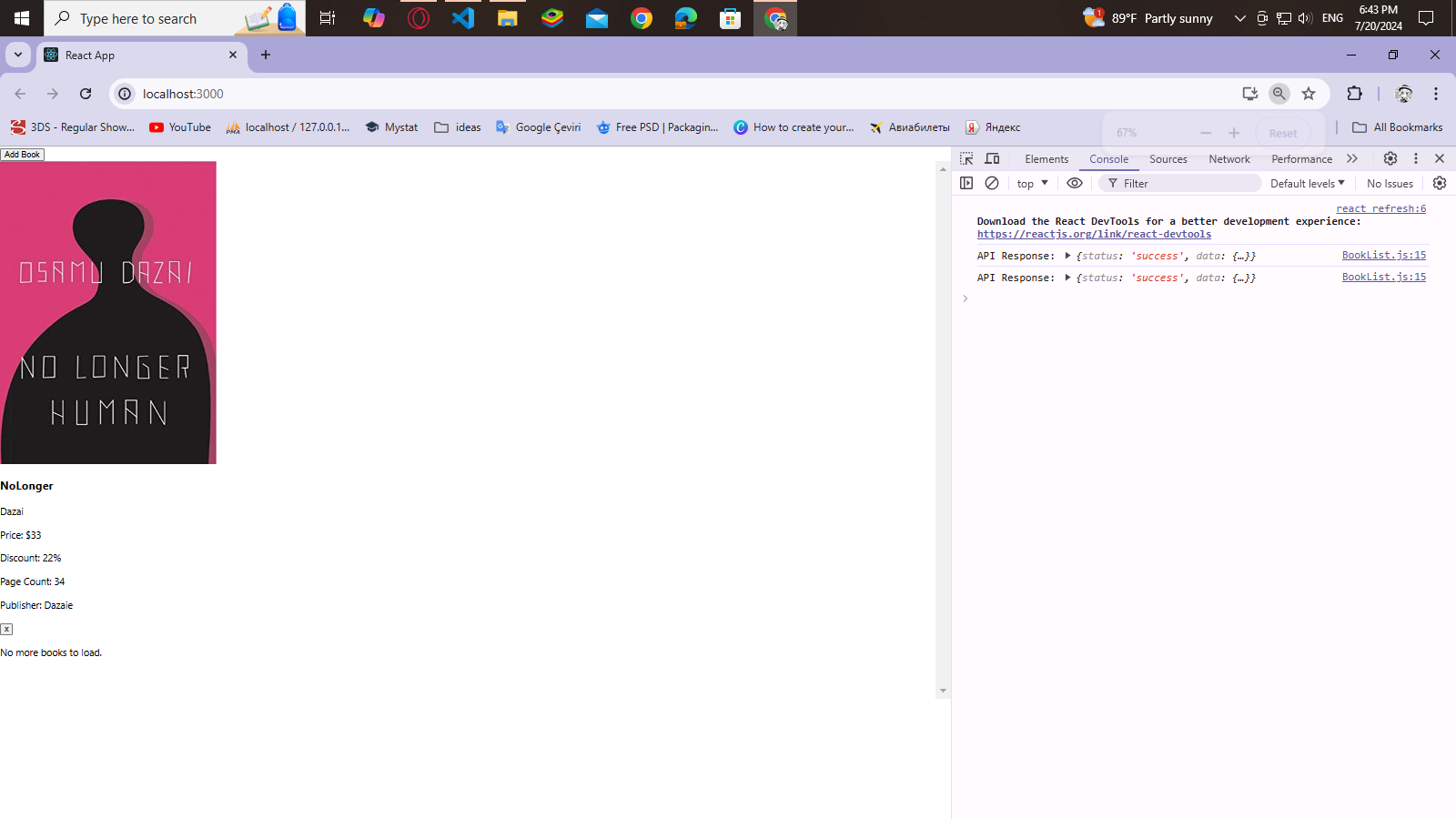Open DevTools settings gear
The width and height of the screenshot is (1456, 819).
tap(1390, 158)
